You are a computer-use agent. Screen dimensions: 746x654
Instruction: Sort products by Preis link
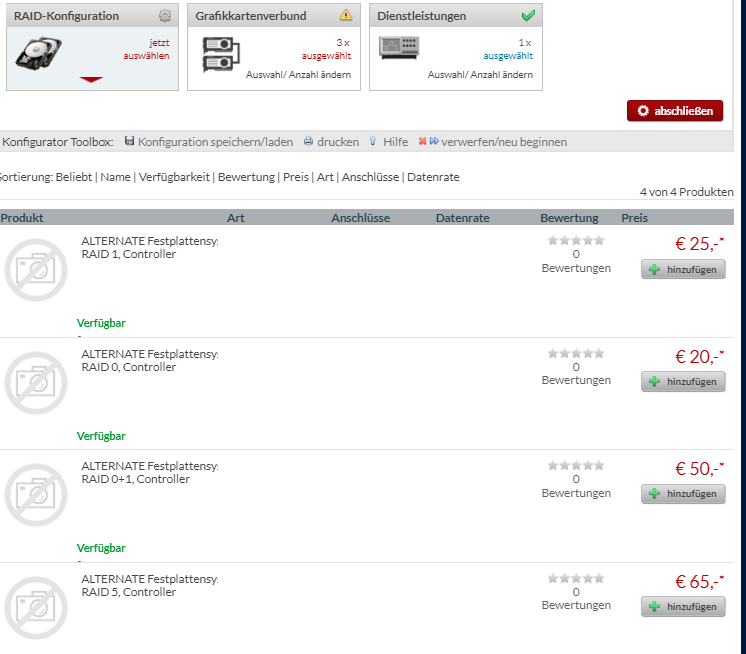pyautogui.click(x=295, y=177)
